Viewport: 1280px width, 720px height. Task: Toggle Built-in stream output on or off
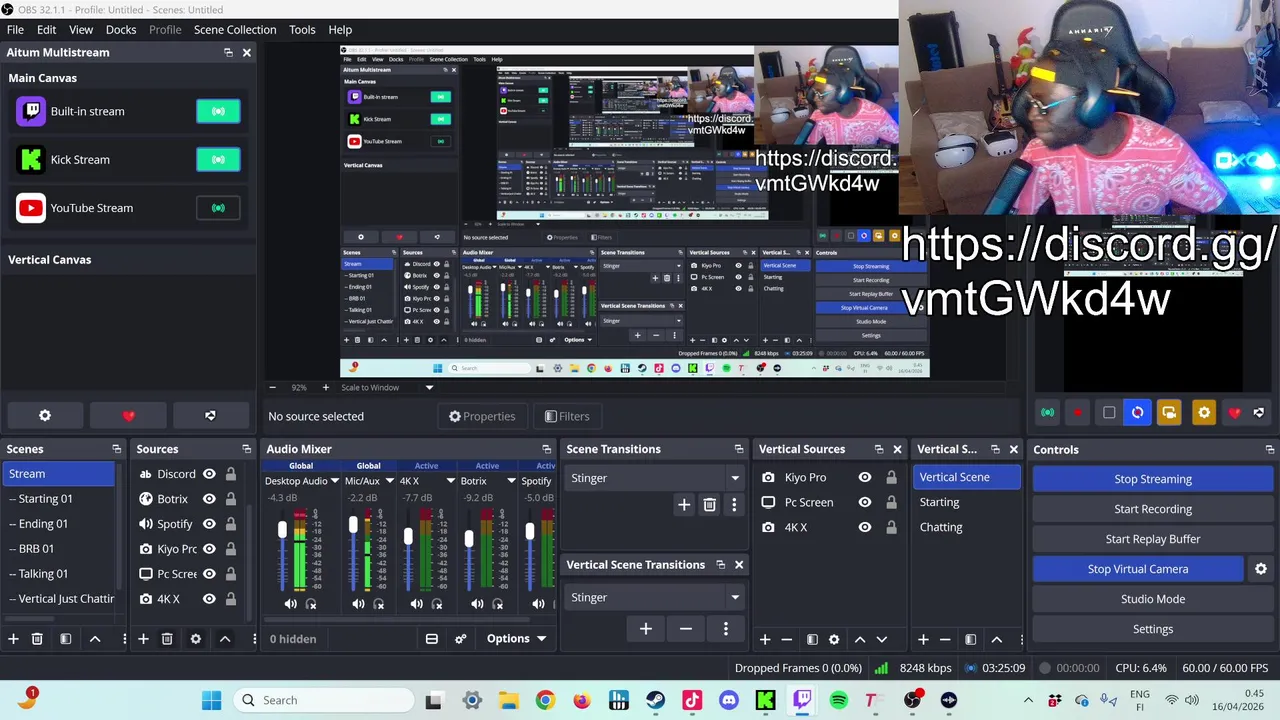point(218,111)
